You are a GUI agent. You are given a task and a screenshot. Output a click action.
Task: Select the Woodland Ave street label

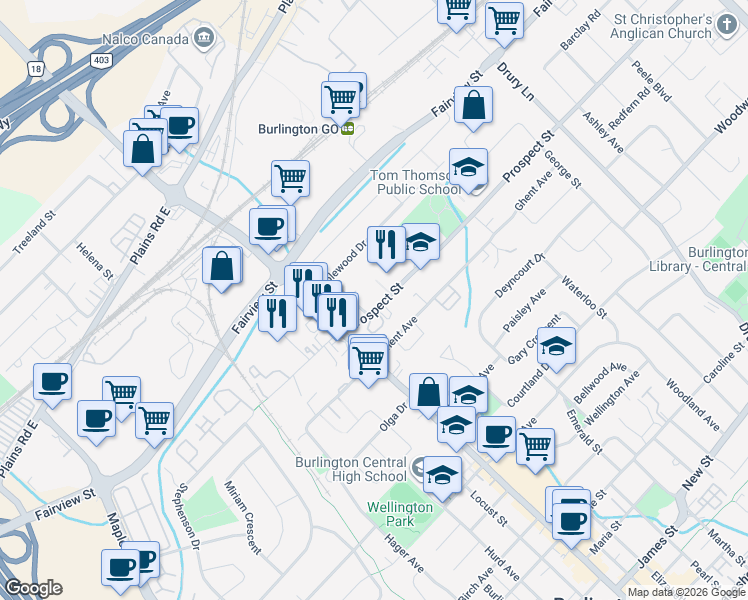click(693, 405)
